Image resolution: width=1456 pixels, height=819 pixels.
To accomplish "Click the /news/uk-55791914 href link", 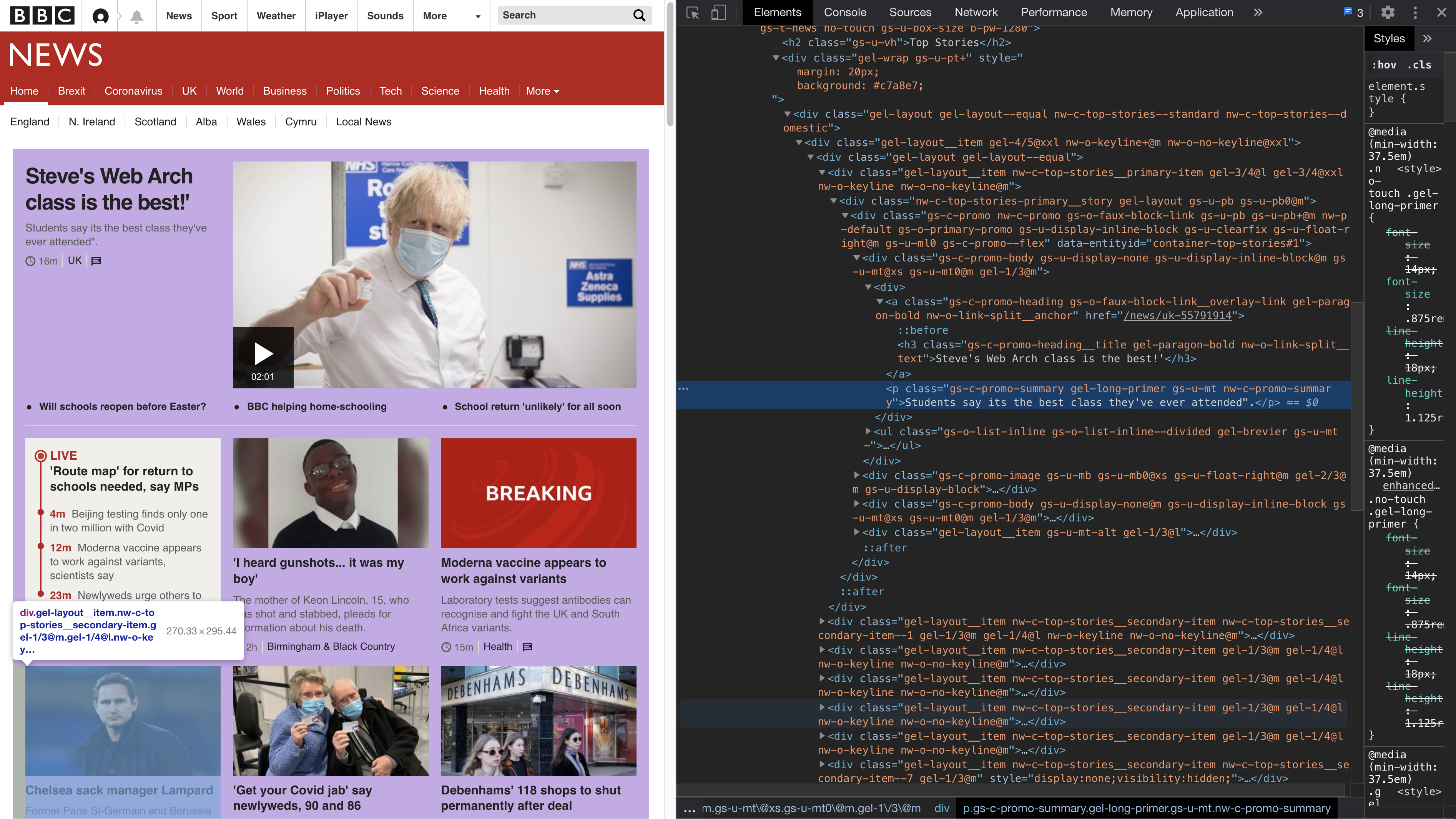I will click(1177, 316).
